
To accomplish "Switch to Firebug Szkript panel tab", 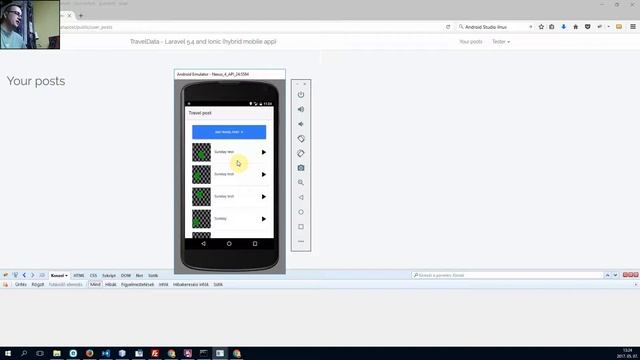I will [x=109, y=276].
